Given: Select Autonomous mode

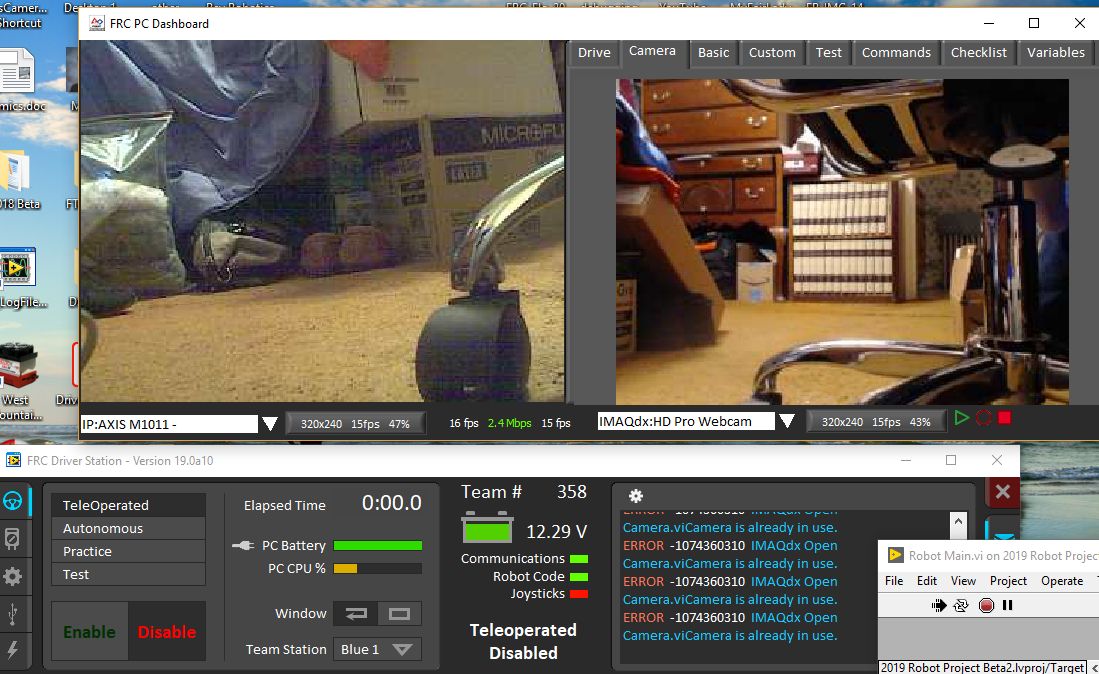Looking at the screenshot, I should [x=128, y=528].
